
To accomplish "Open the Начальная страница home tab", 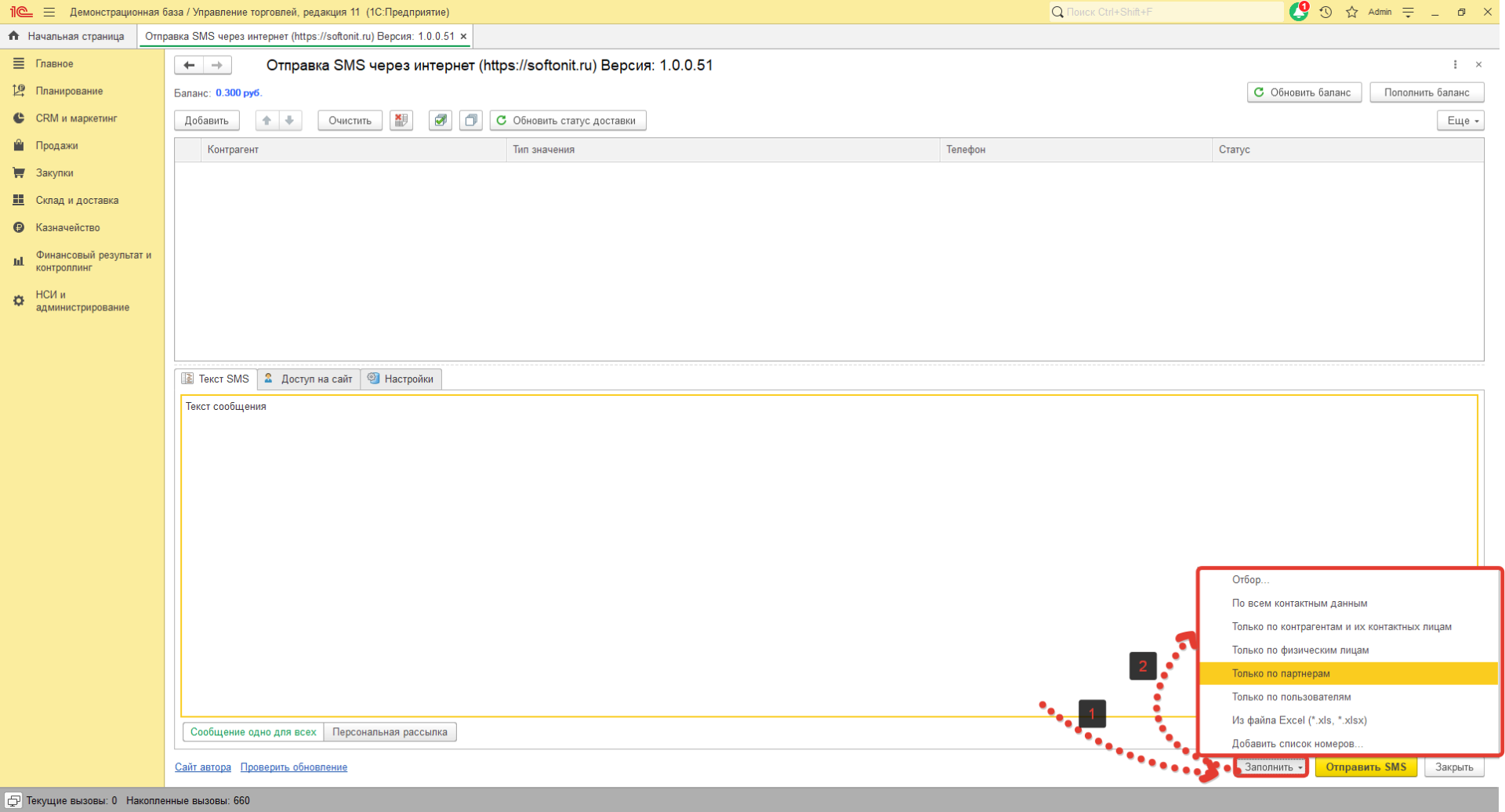I will coord(67,36).
